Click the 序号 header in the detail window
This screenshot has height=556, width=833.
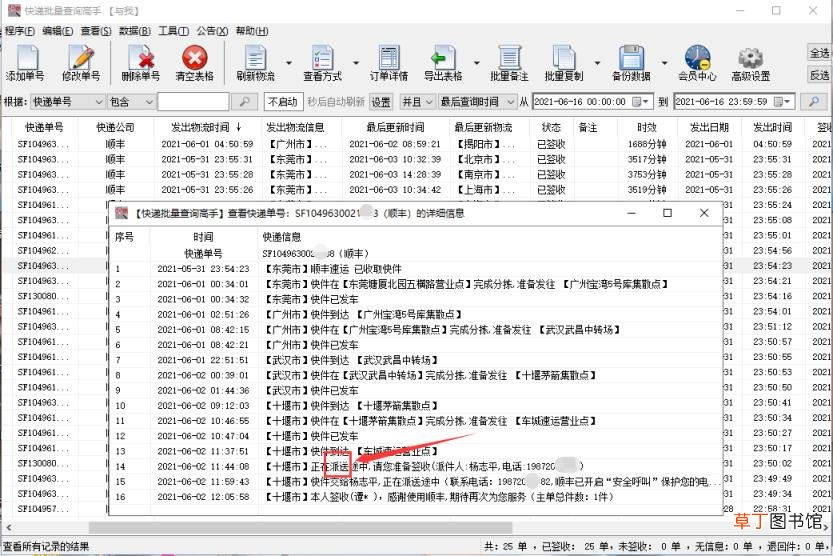pos(124,237)
